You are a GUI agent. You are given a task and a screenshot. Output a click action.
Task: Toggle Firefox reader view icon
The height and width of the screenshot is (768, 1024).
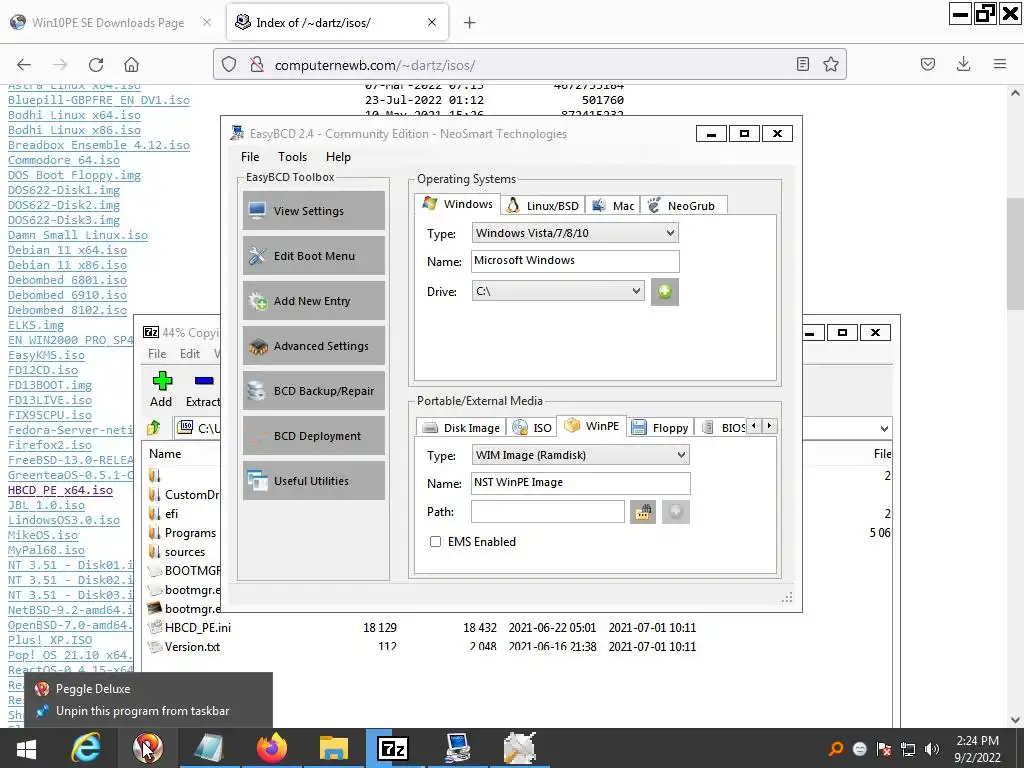(x=803, y=64)
